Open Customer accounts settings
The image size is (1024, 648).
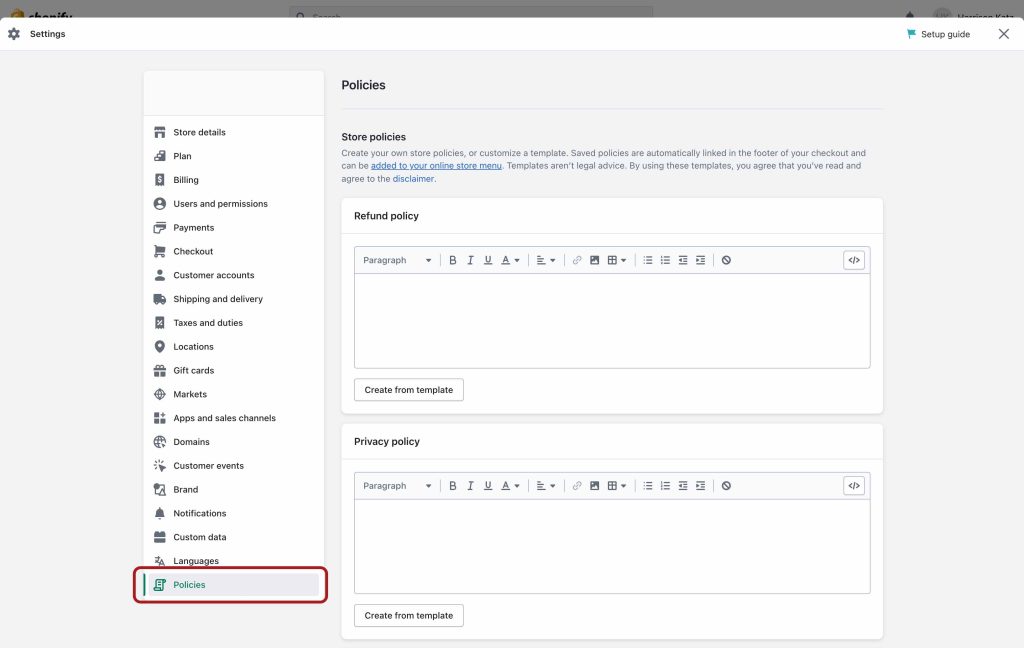pyautogui.click(x=234, y=275)
